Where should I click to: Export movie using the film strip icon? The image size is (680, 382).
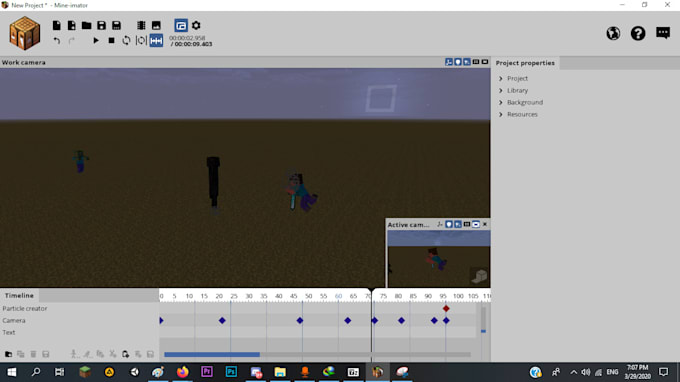[141, 26]
